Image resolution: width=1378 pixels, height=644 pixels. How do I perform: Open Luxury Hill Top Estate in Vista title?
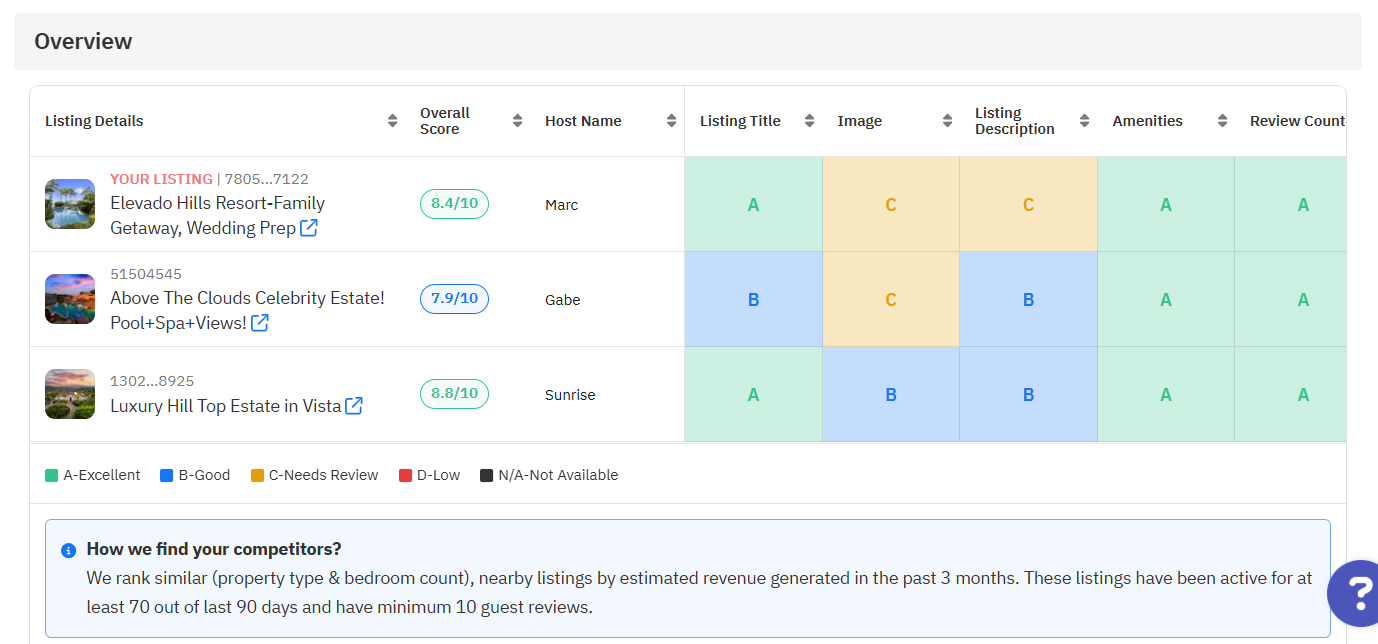pos(225,406)
